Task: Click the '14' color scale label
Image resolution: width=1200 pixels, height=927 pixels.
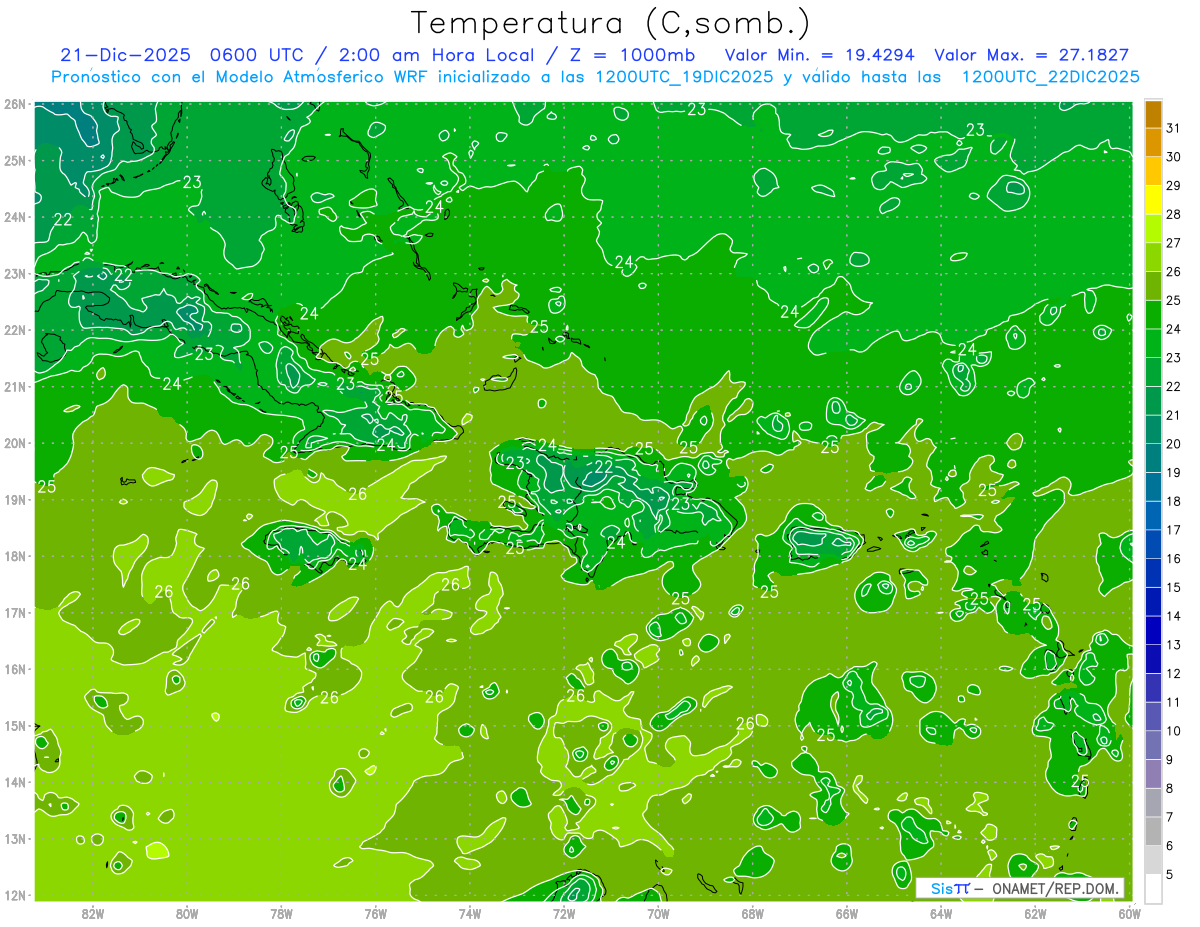Action: (x=1173, y=616)
